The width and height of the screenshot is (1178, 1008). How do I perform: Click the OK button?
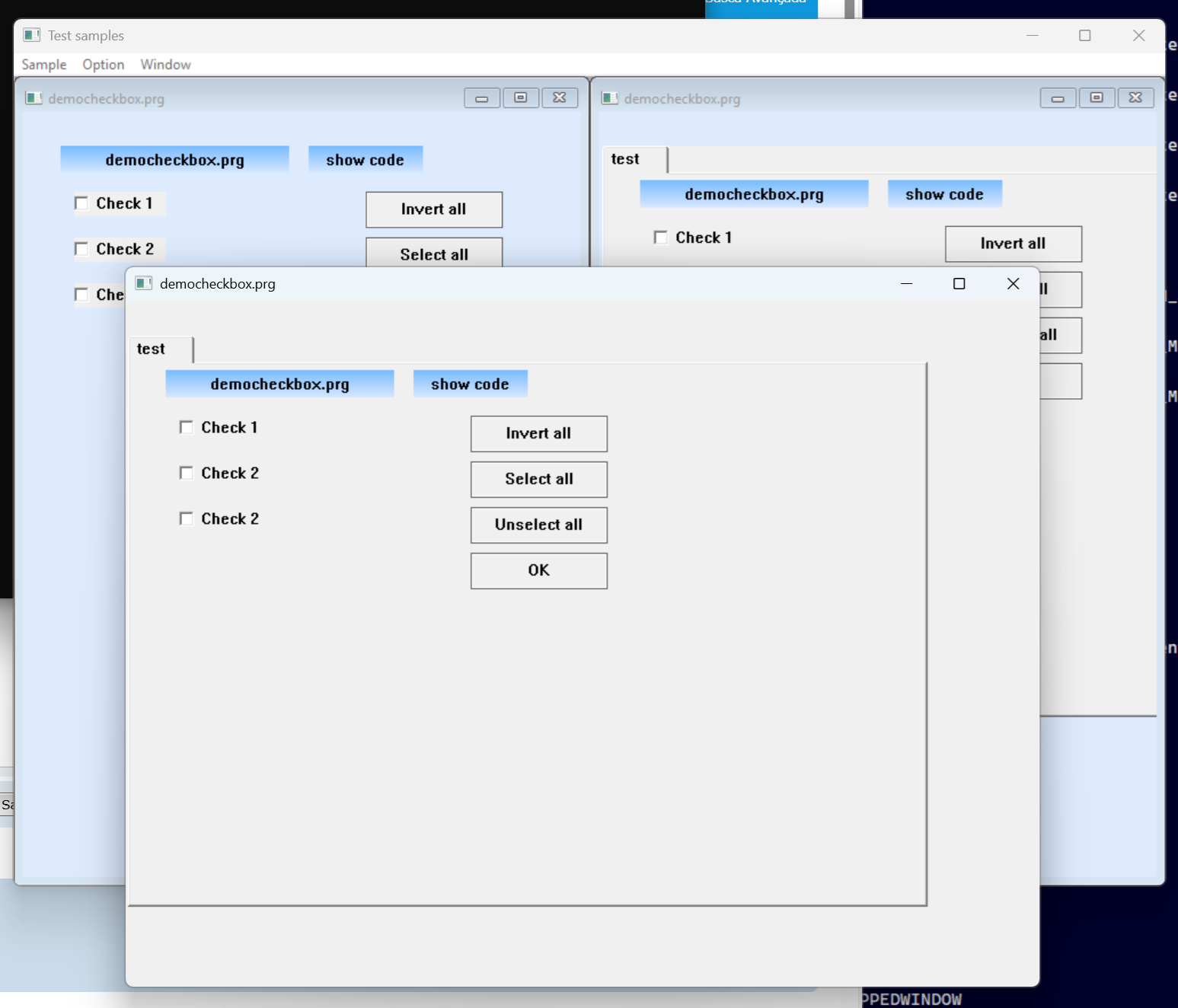coord(538,571)
